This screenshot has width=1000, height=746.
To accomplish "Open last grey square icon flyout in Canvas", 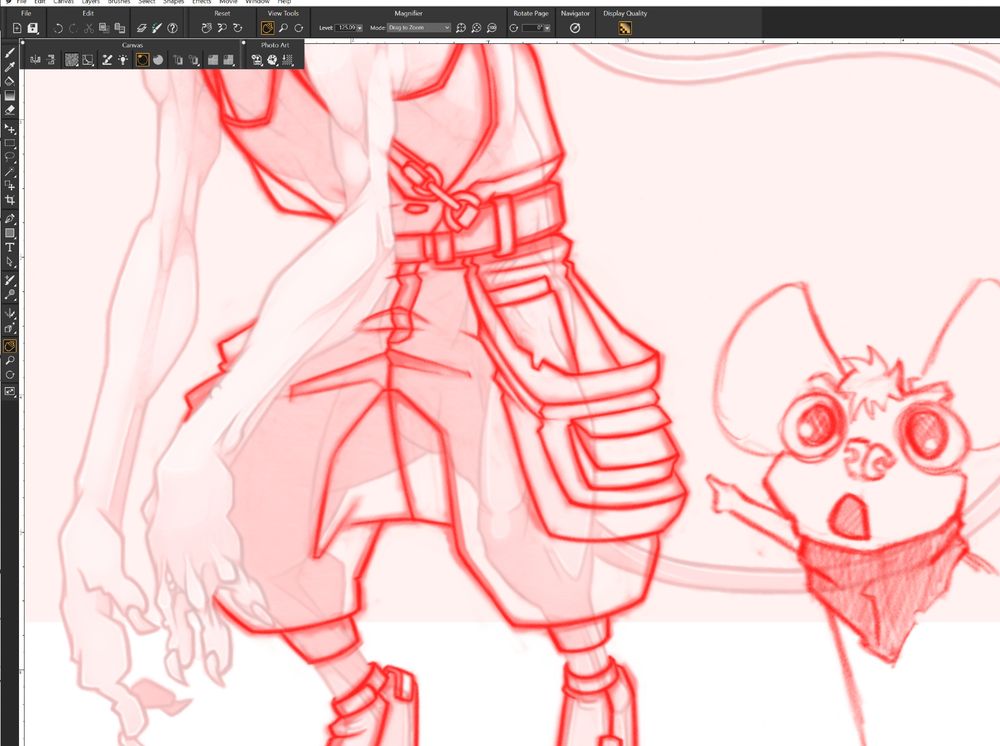I will [x=229, y=60].
